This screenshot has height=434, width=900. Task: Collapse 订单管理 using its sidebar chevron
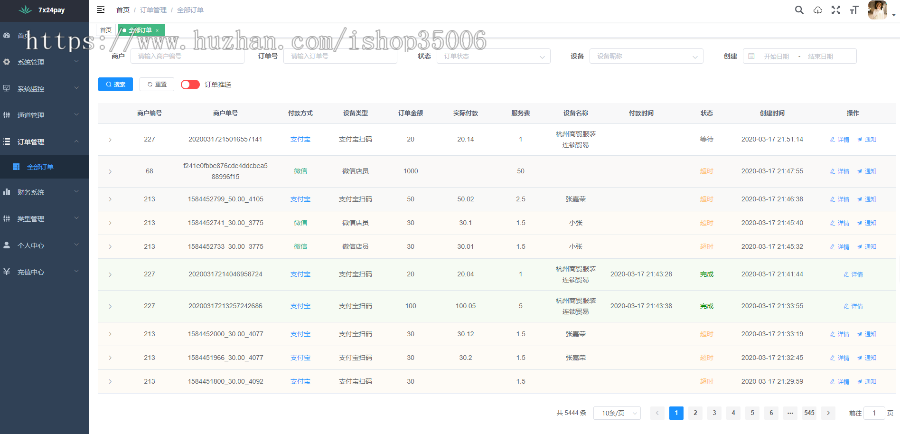tap(77, 141)
